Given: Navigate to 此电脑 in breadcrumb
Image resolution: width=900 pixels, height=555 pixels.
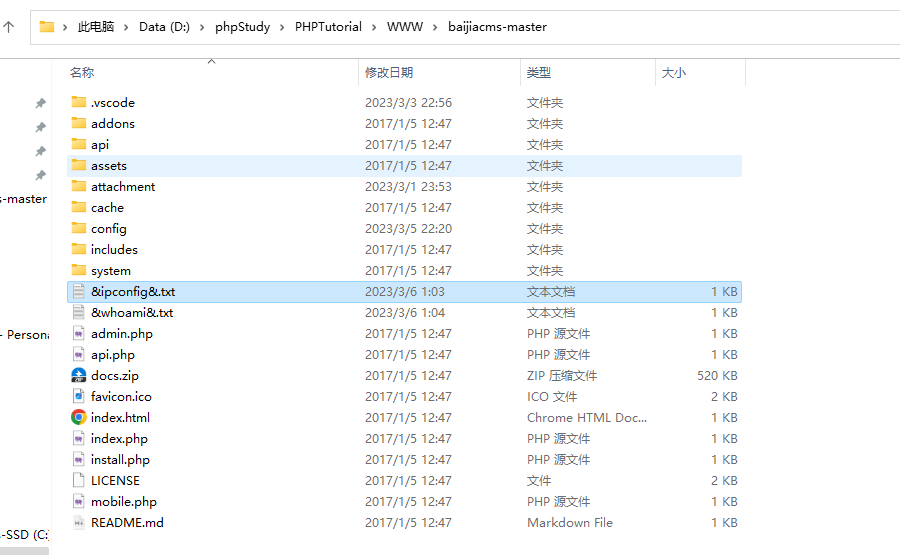Looking at the screenshot, I should tap(96, 26).
